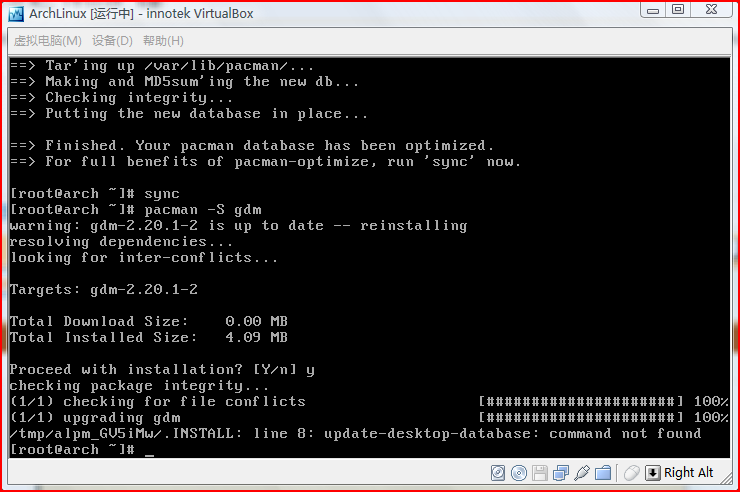
Task: Click 'Putting the new database in place...' line
Action: pyautogui.click(x=188, y=114)
